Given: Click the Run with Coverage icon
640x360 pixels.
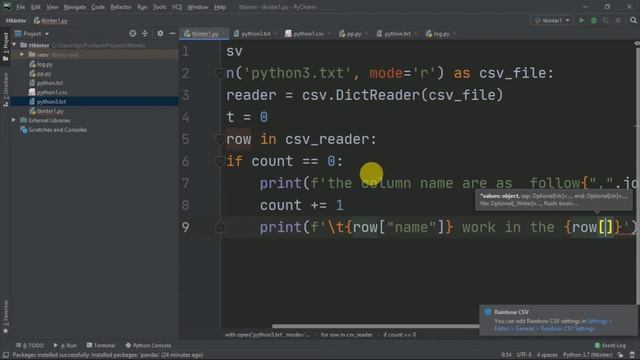Looking at the screenshot, I should coord(606,20).
